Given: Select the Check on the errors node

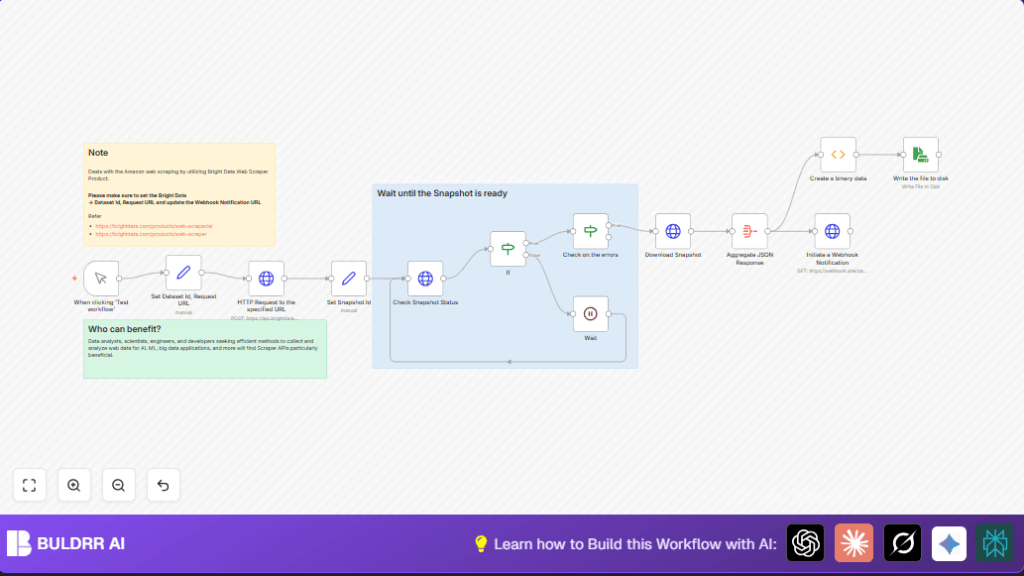Looking at the screenshot, I should click(x=590, y=231).
